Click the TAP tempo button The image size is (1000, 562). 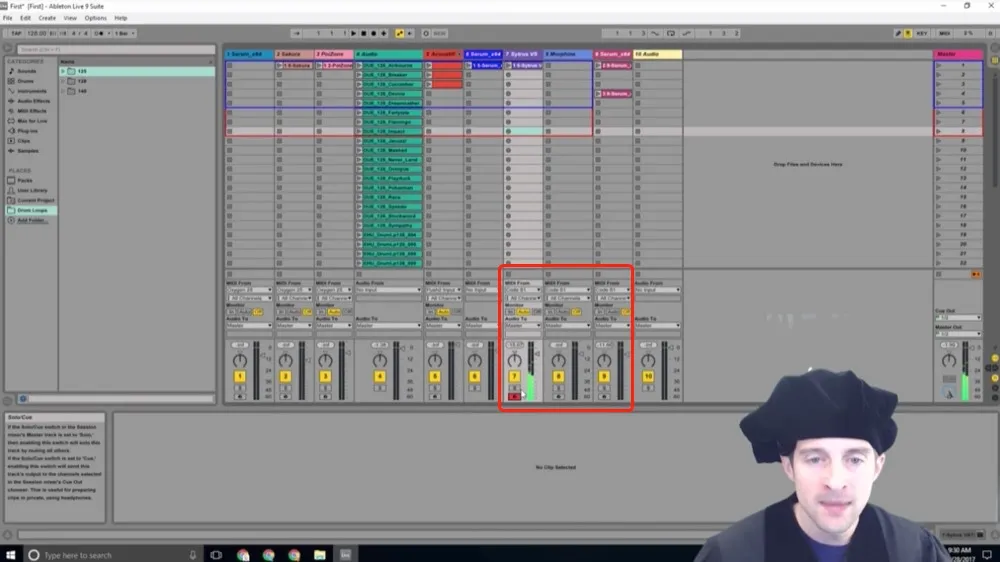[x=16, y=33]
